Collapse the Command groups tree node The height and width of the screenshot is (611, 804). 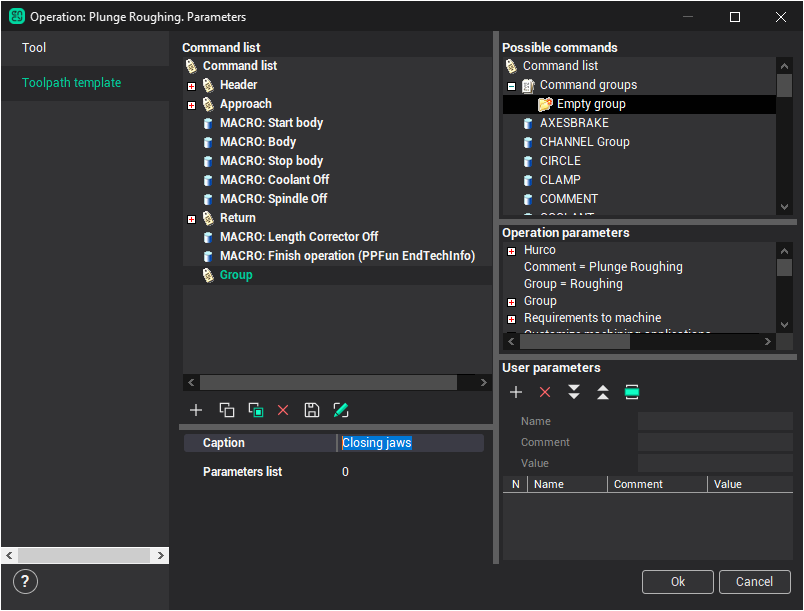tap(511, 86)
